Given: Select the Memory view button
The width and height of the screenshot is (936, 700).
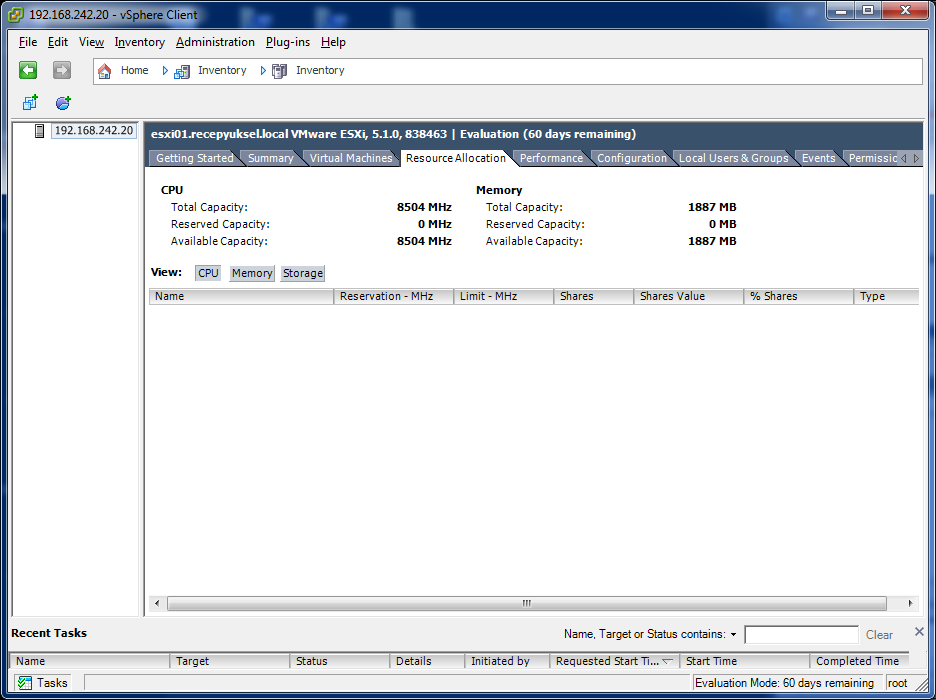Looking at the screenshot, I should pos(252,273).
